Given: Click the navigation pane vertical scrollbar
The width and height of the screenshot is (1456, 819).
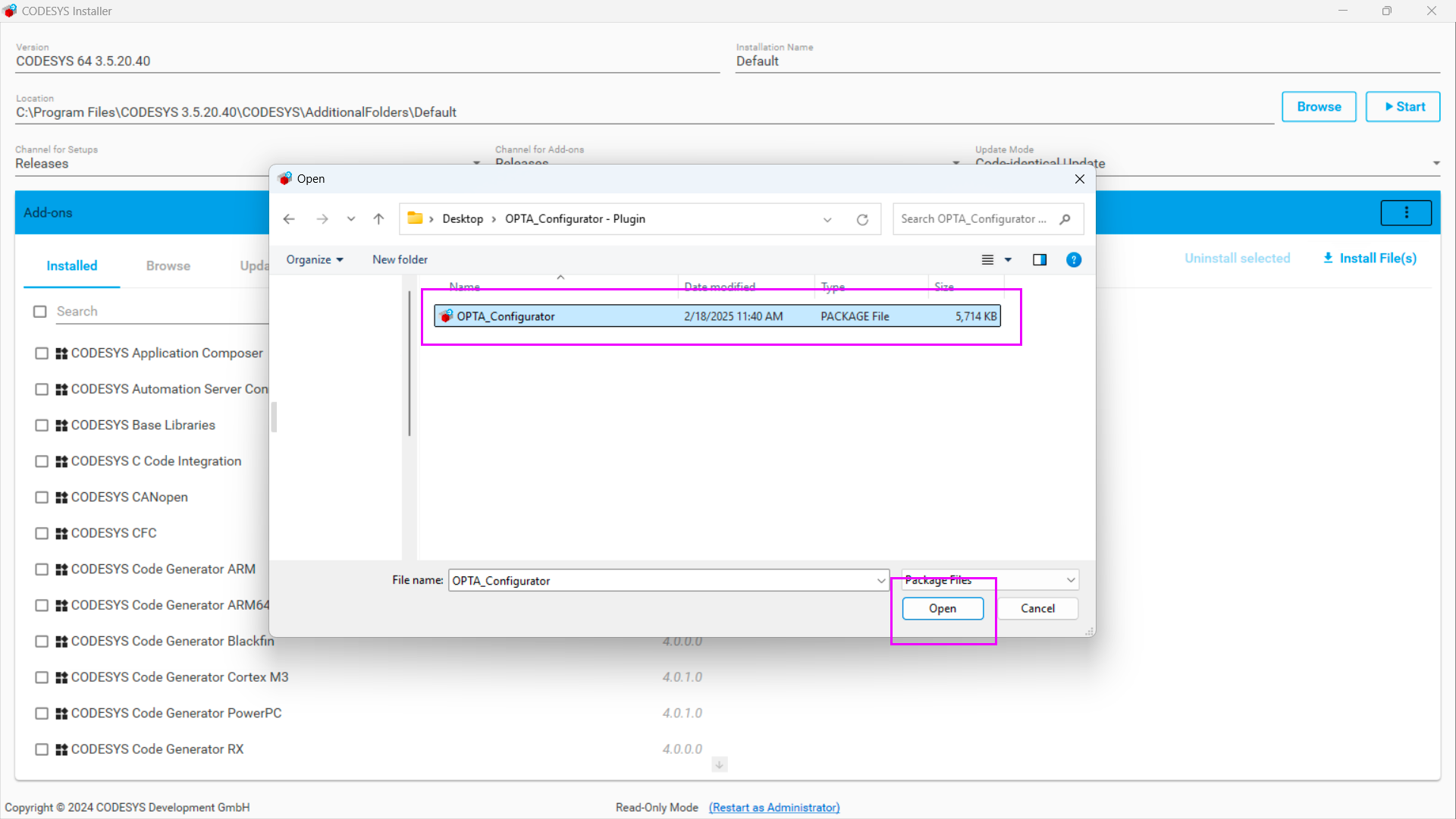Looking at the screenshot, I should tap(409, 364).
